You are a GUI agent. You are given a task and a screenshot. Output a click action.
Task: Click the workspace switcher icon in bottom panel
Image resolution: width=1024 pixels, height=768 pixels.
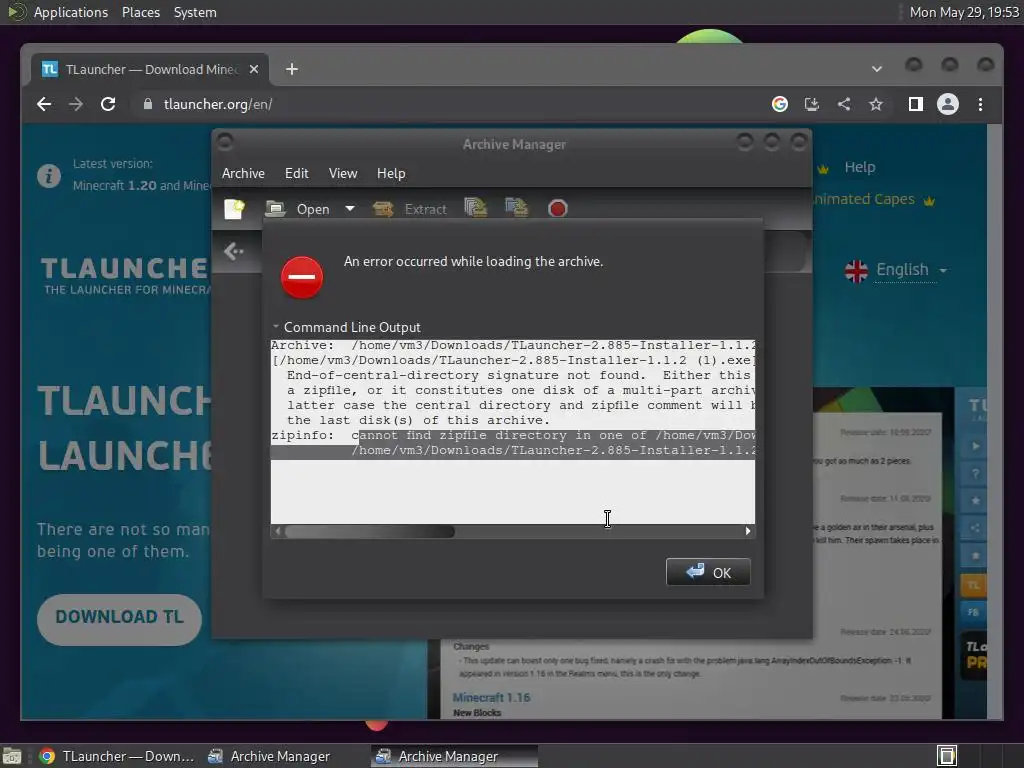click(947, 756)
